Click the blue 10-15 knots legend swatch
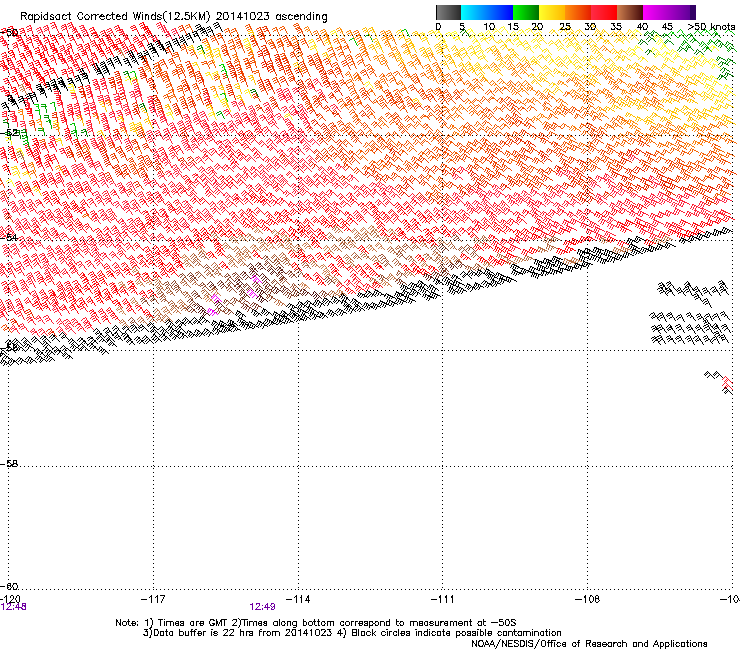The image size is (740, 650). [x=500, y=12]
